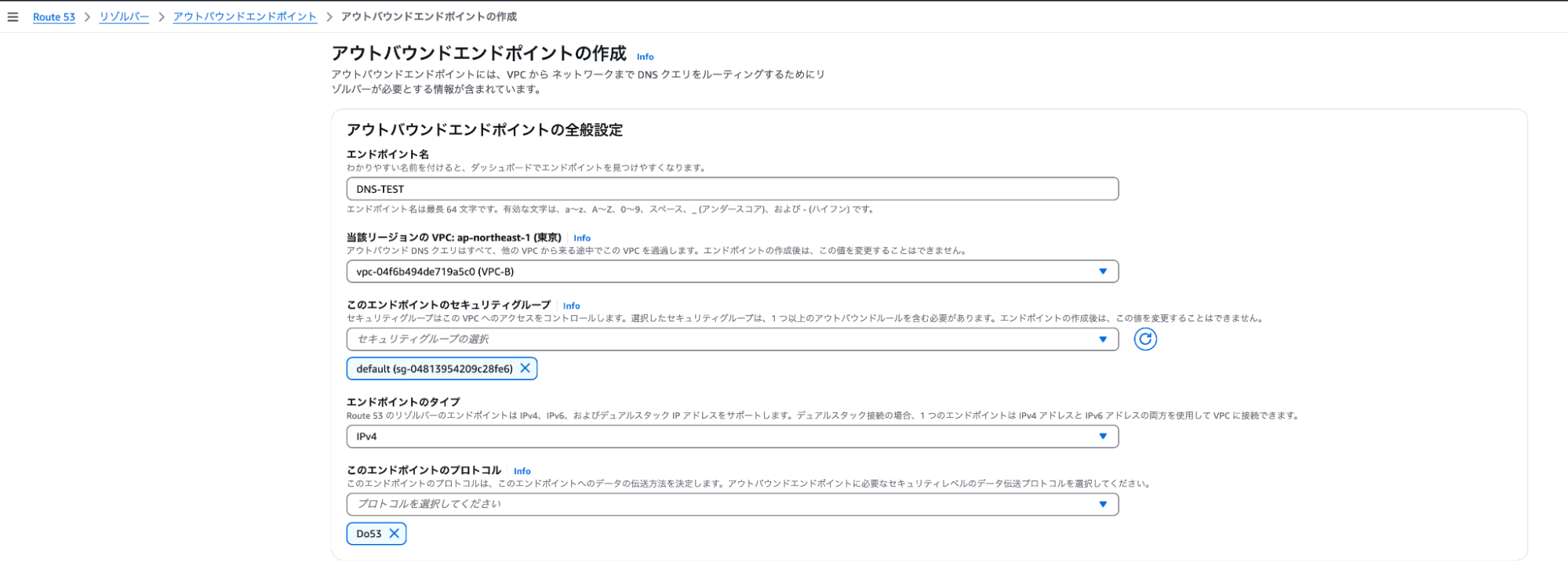Expand the VPC-B selection dropdown
The image size is (1568, 573).
point(732,271)
